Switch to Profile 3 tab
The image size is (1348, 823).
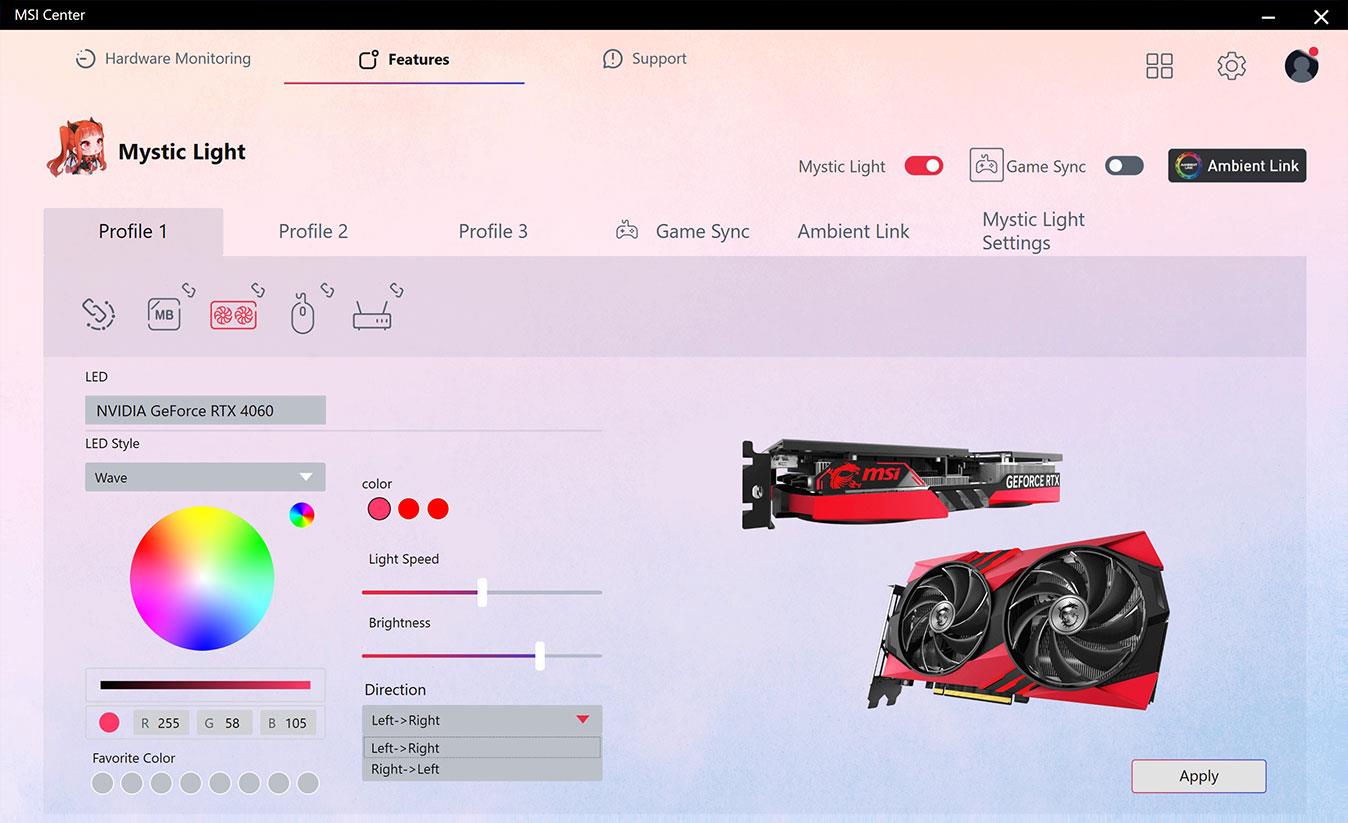tap(493, 231)
